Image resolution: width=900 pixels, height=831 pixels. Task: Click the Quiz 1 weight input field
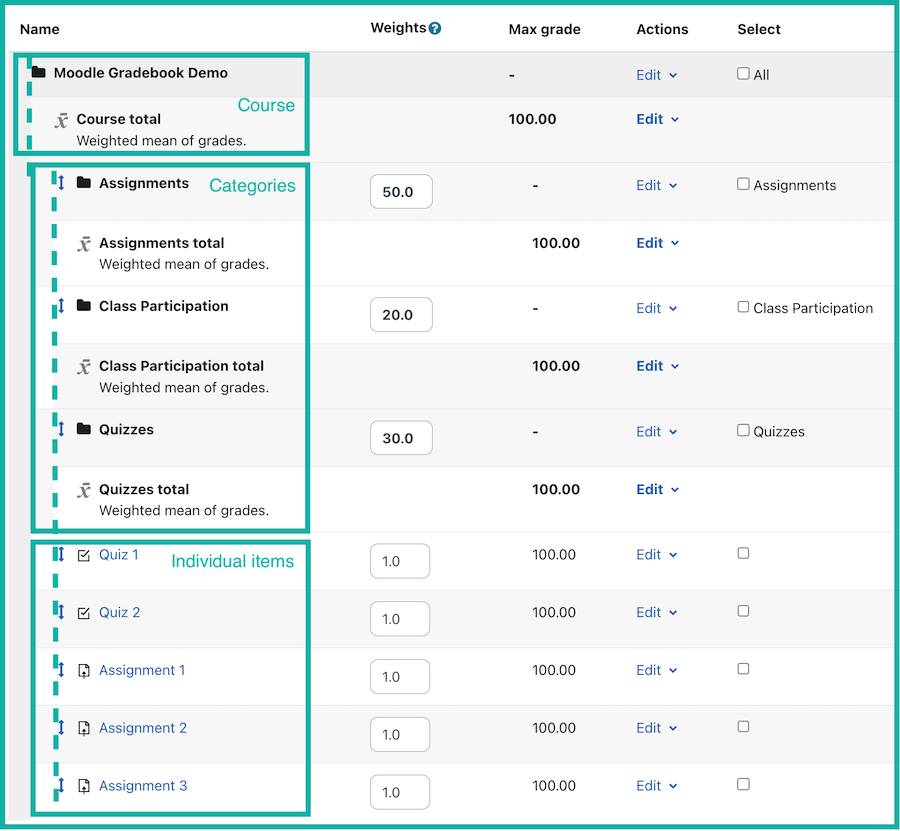tap(400, 561)
